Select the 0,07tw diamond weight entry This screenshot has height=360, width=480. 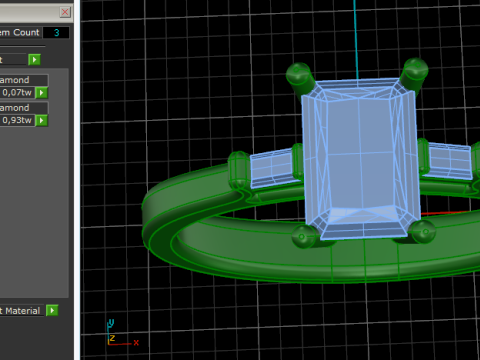click(x=17, y=92)
